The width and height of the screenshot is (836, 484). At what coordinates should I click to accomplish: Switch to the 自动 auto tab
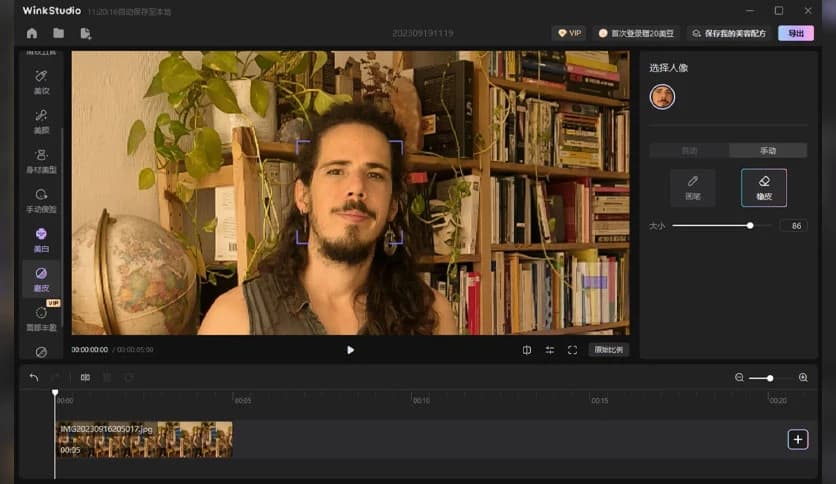pyautogui.click(x=690, y=151)
